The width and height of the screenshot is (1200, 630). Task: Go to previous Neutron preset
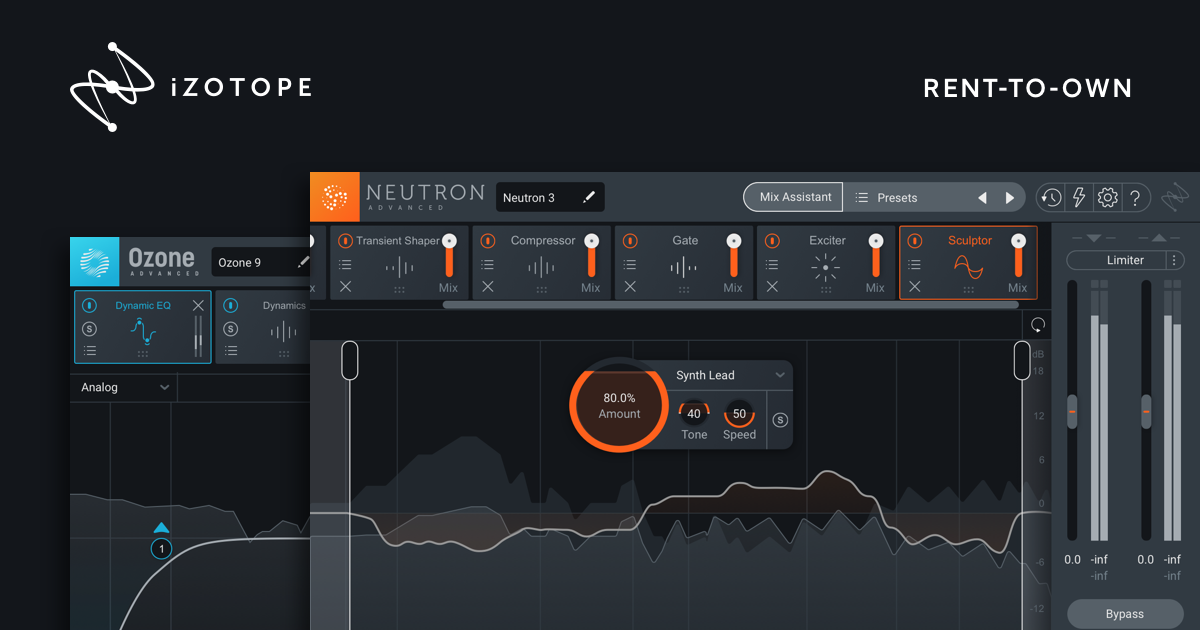(x=982, y=198)
